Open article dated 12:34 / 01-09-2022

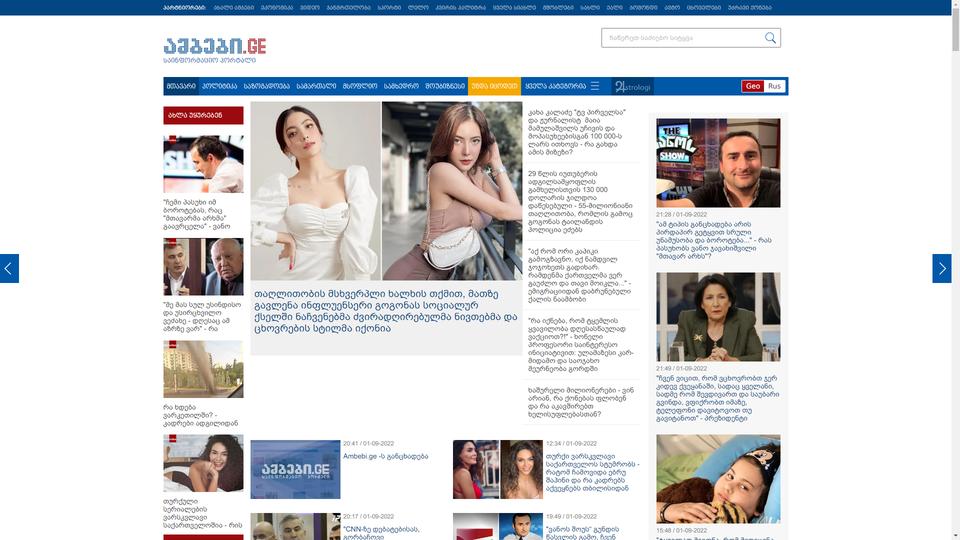click(592, 473)
